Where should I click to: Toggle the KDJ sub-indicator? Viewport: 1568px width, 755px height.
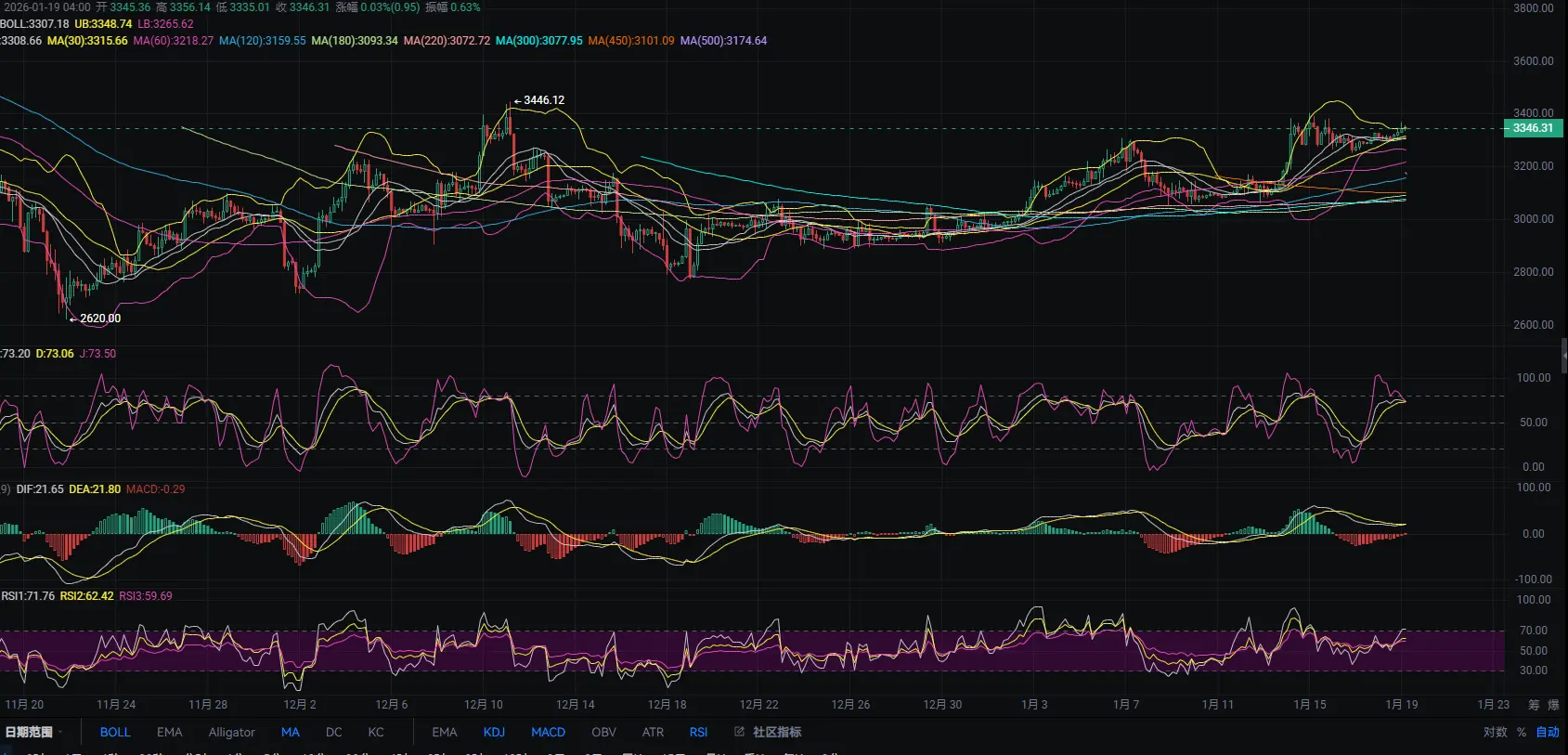pyautogui.click(x=494, y=732)
